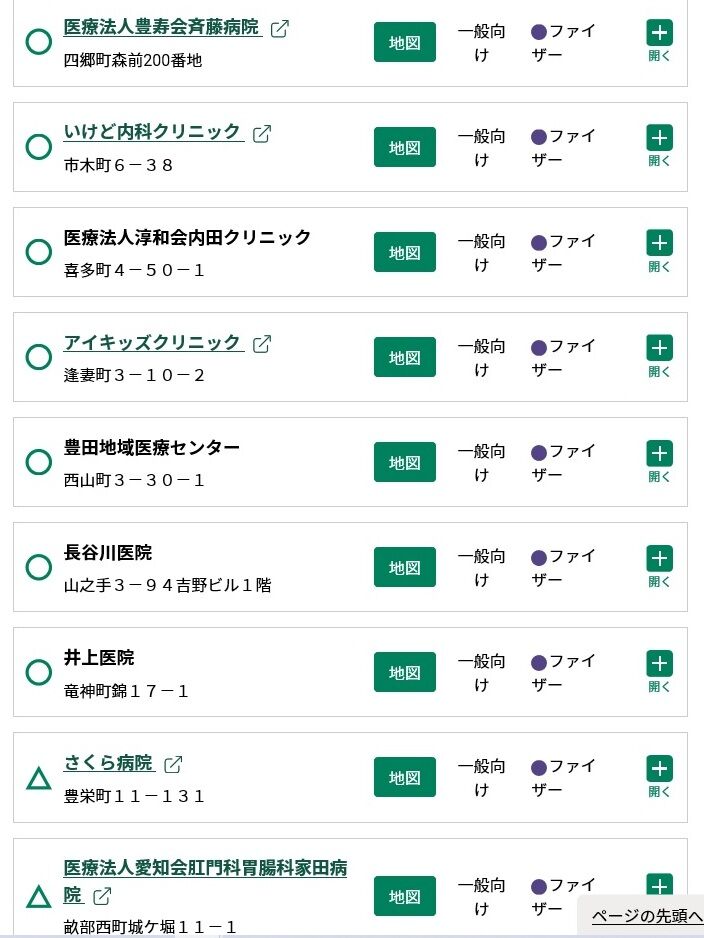Viewport: 704px width, 938px height.
Task: Open 医療法人豊寿会斉藤病院 website link
Action: click(161, 27)
